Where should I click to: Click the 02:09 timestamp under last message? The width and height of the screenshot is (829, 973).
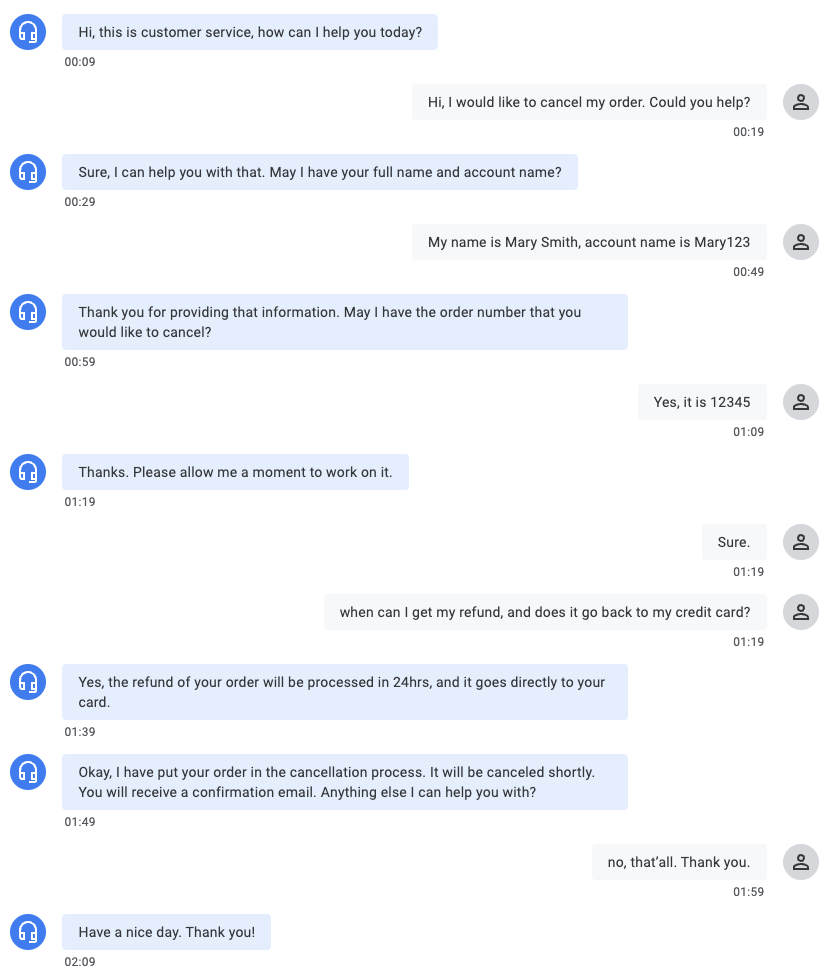80,961
